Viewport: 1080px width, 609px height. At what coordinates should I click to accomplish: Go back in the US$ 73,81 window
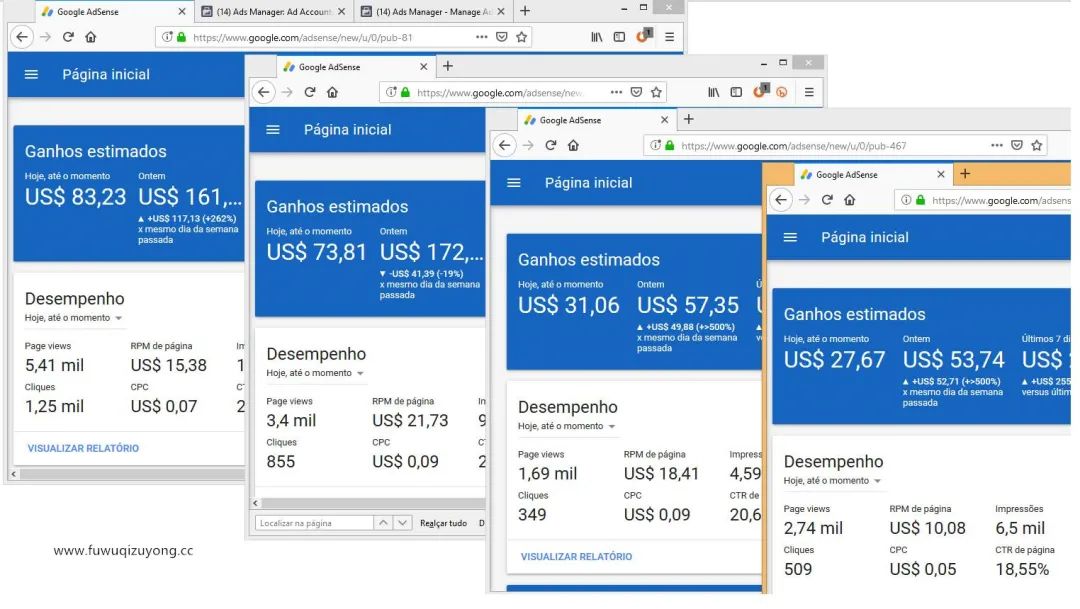click(263, 92)
